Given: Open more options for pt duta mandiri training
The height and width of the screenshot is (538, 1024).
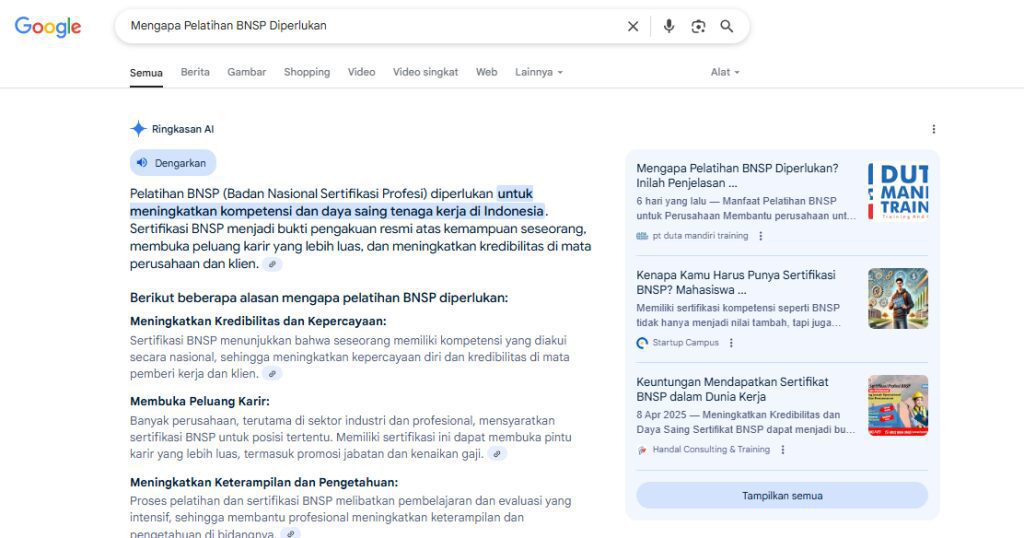Looking at the screenshot, I should 760,236.
